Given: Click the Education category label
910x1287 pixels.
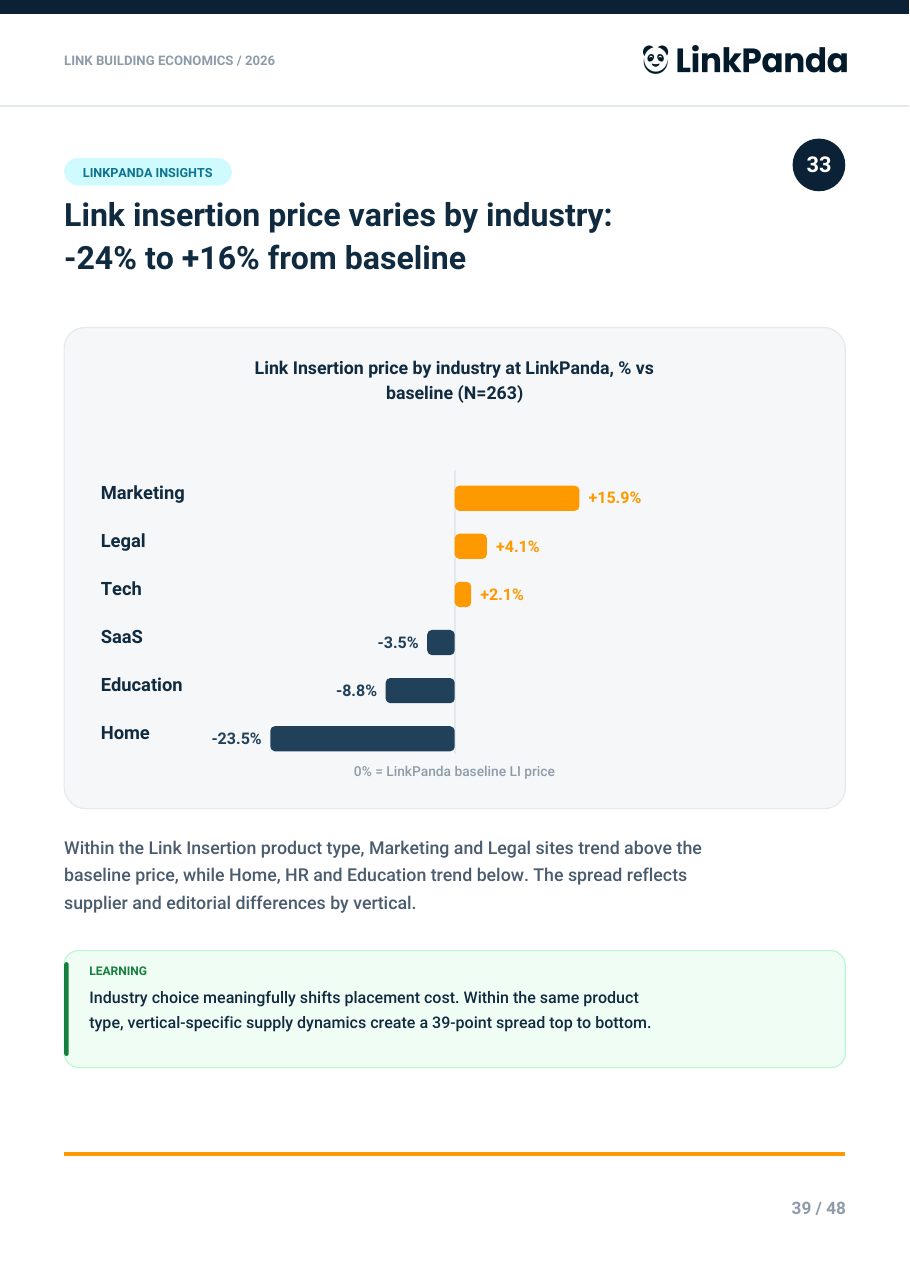Looking at the screenshot, I should 142,685.
